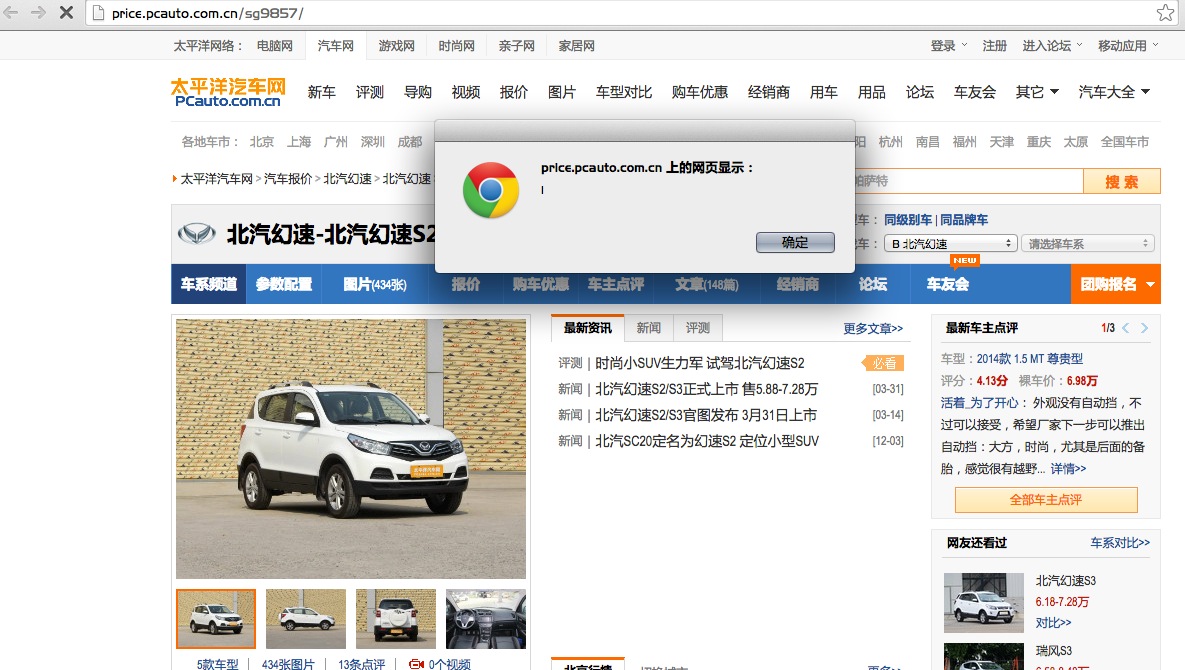Bookmark page with star icon
This screenshot has width=1185, height=670.
click(1165, 13)
